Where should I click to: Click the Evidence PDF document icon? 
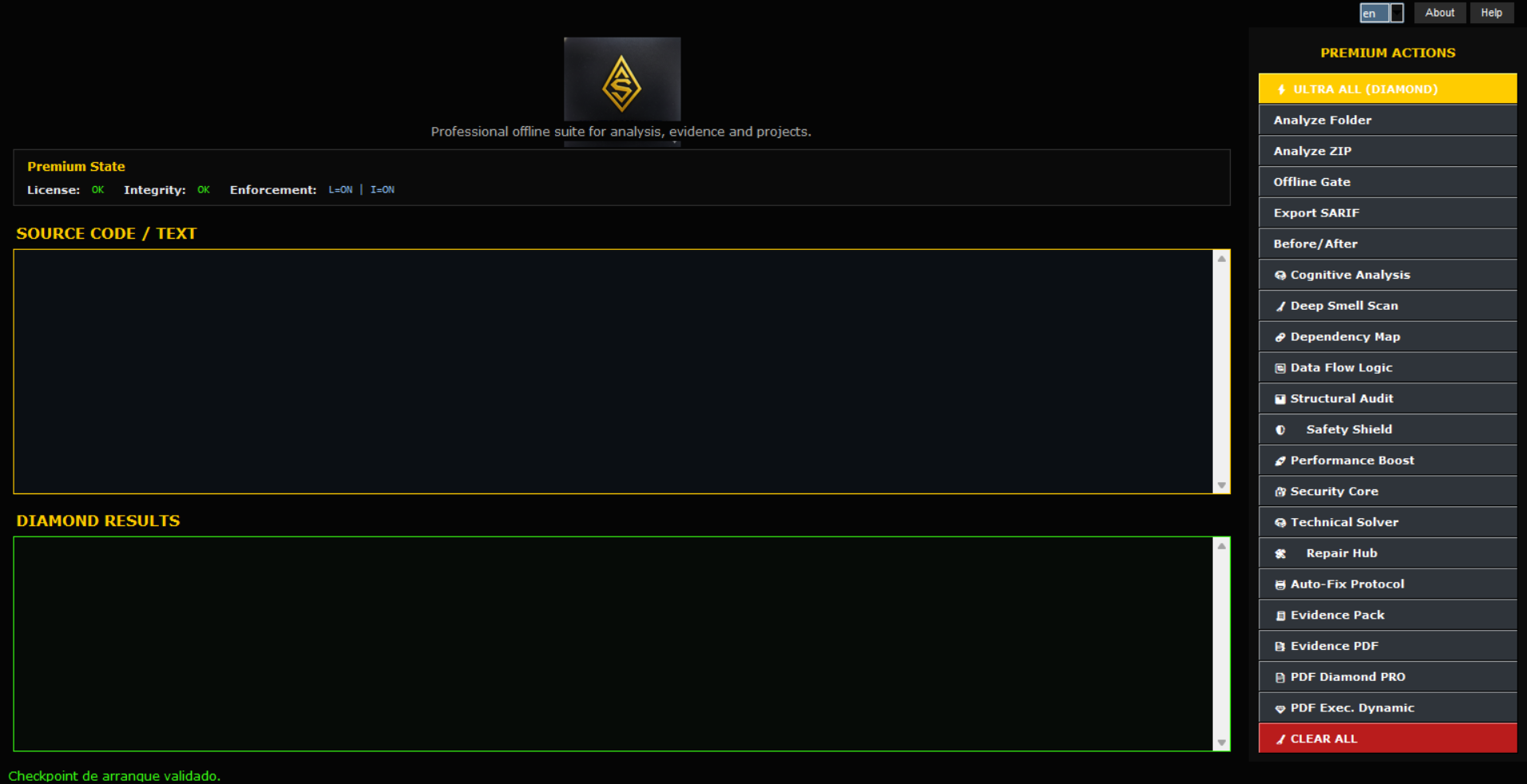(x=1280, y=647)
